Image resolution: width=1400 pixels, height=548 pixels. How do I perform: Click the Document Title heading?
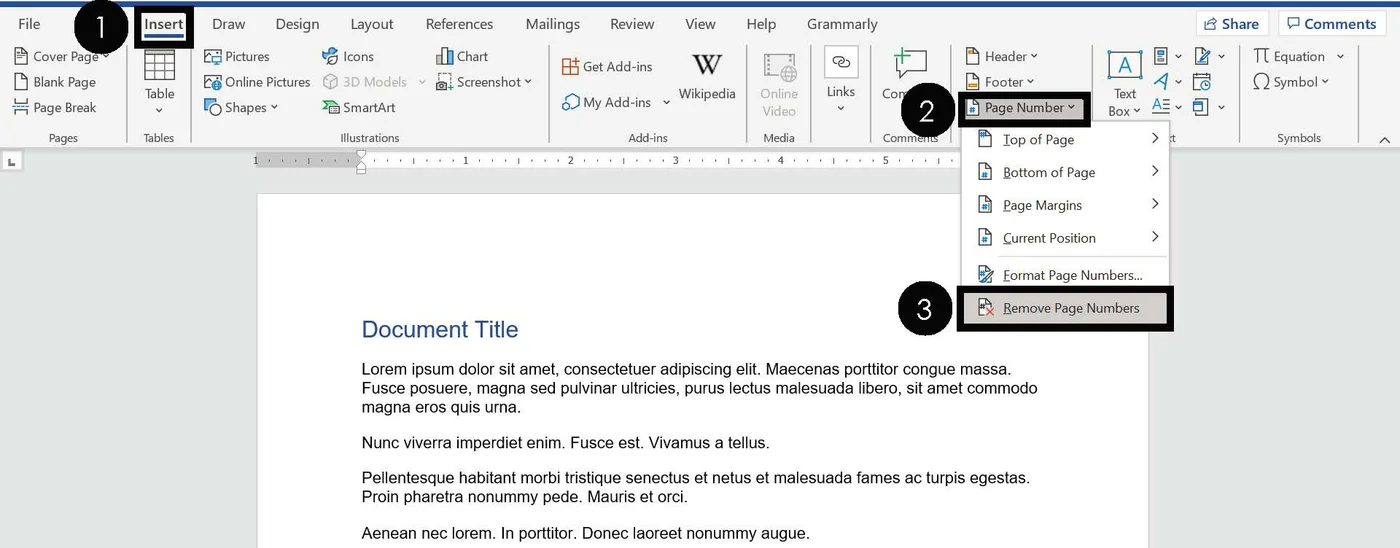(440, 329)
